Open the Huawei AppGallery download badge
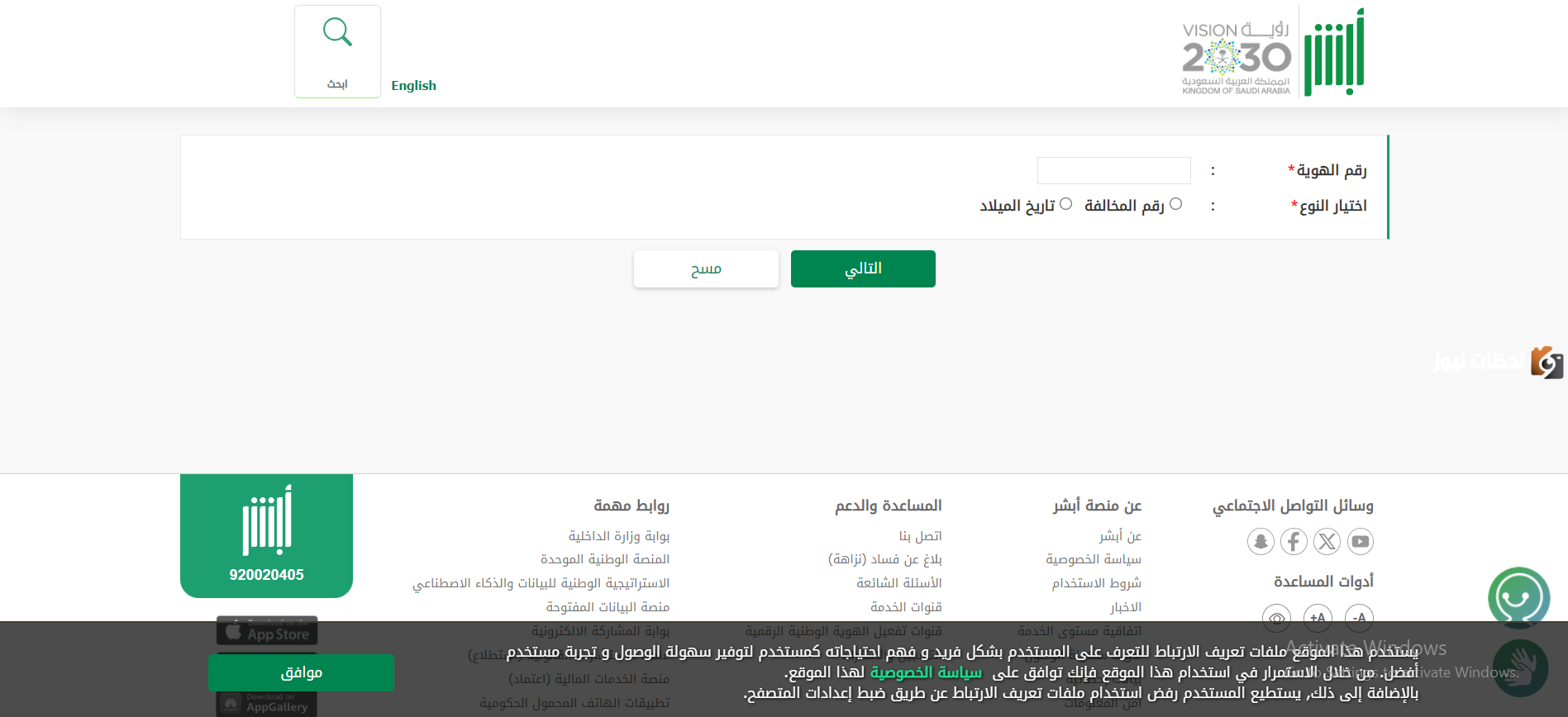The width and height of the screenshot is (1568, 717). 267,703
